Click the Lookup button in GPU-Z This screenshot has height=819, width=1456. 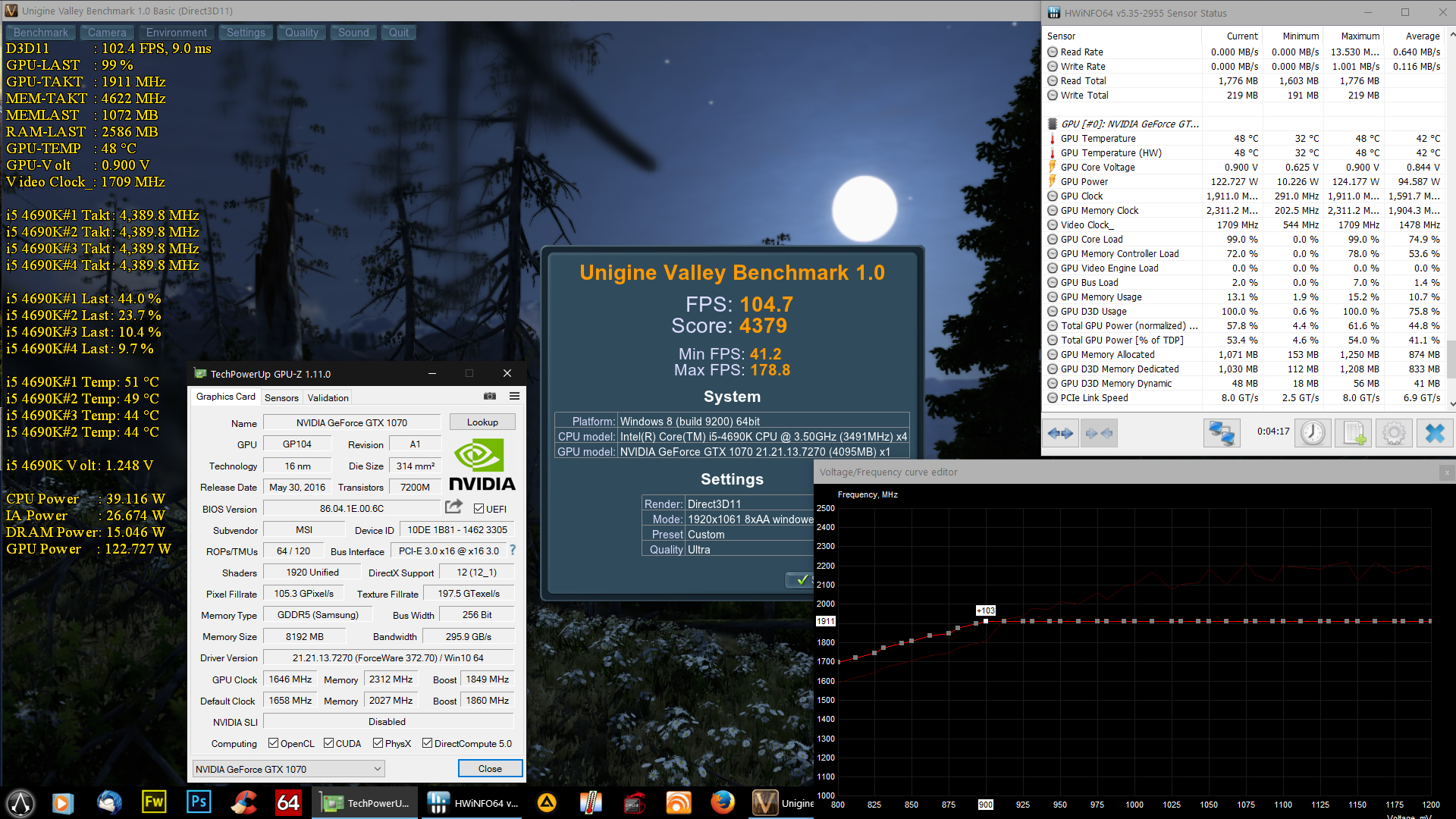tap(482, 422)
